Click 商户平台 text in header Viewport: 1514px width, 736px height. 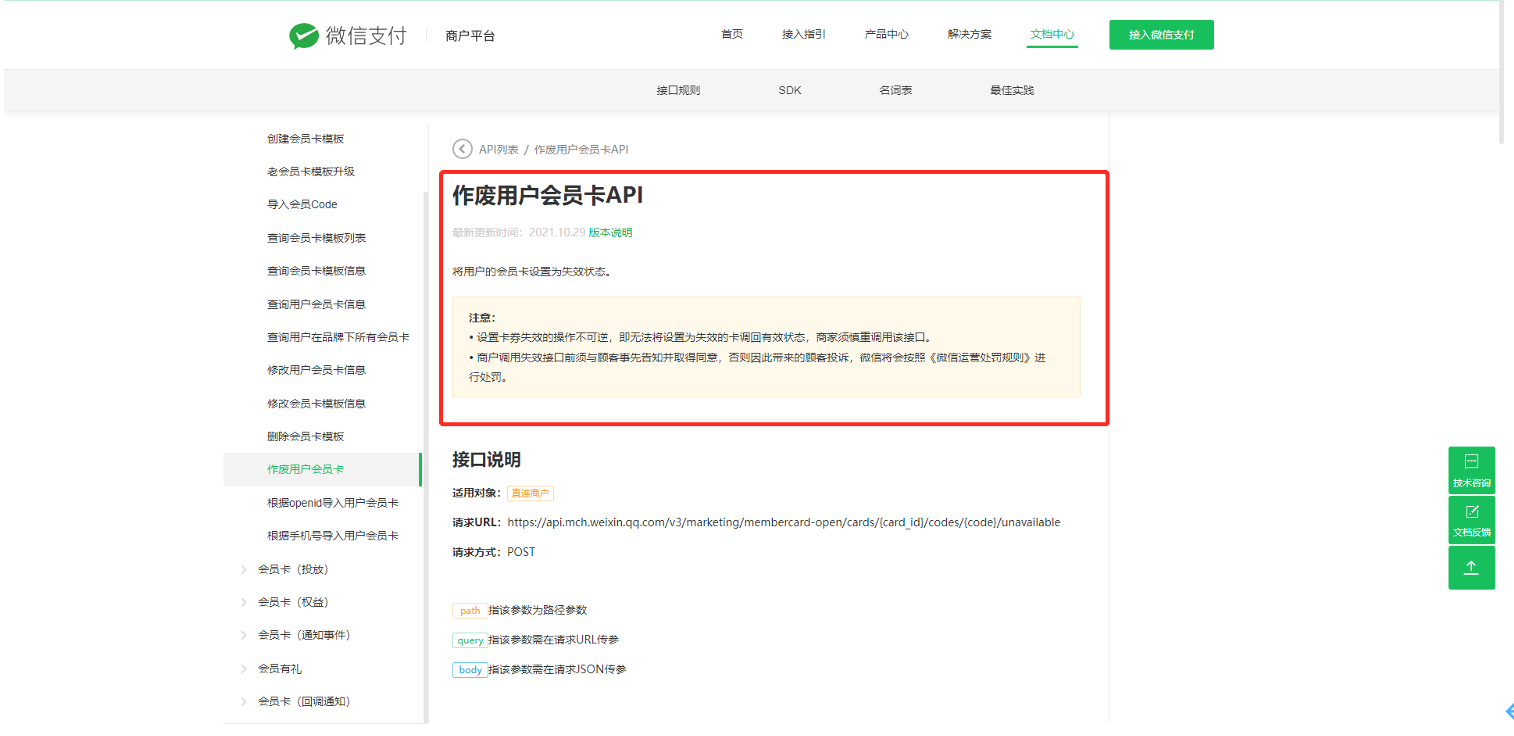click(x=470, y=36)
